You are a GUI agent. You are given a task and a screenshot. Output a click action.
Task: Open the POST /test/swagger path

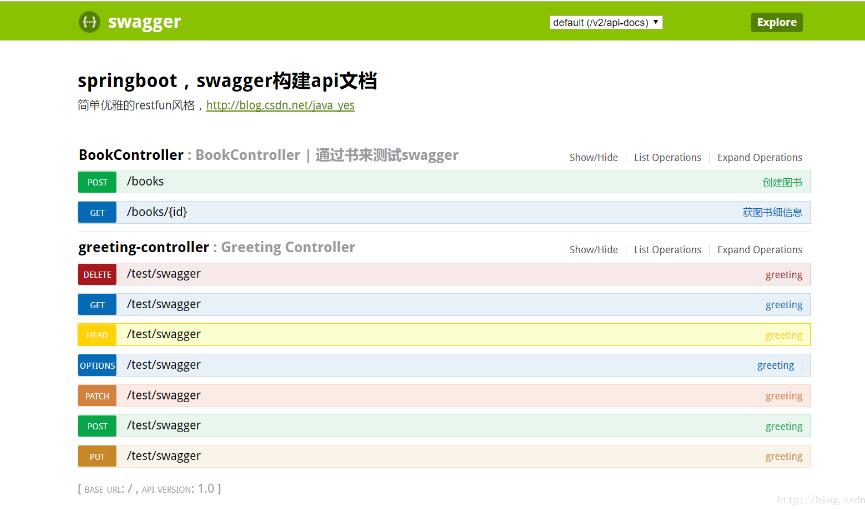click(163, 426)
